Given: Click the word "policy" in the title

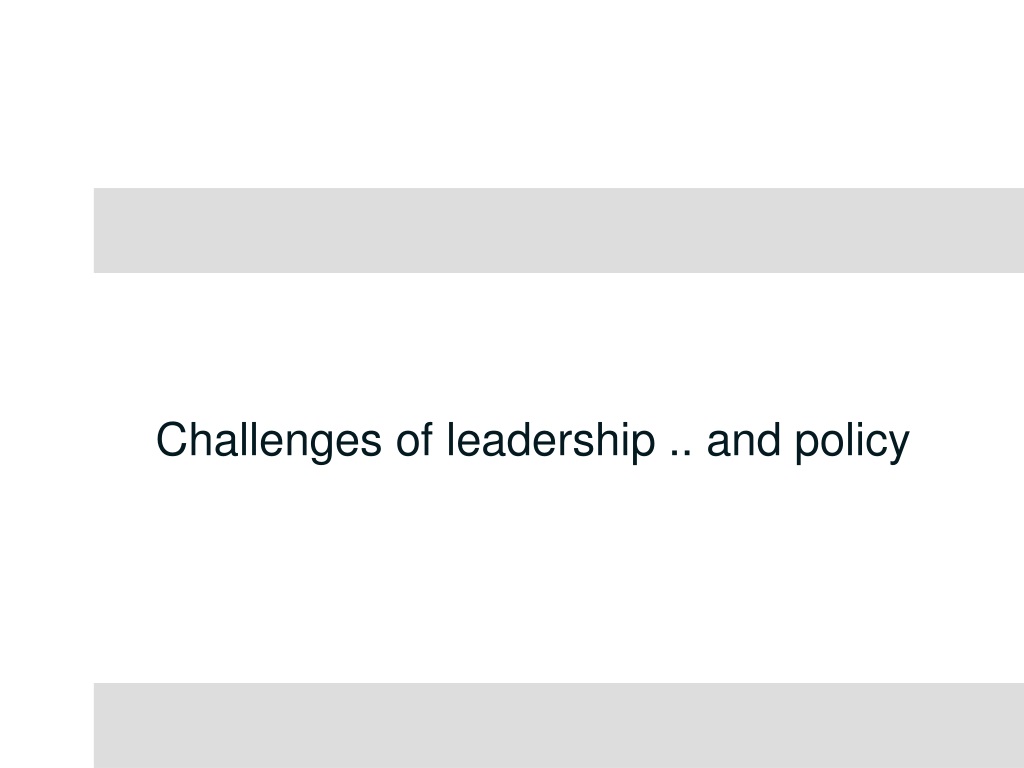Looking at the screenshot, I should tap(852, 441).
